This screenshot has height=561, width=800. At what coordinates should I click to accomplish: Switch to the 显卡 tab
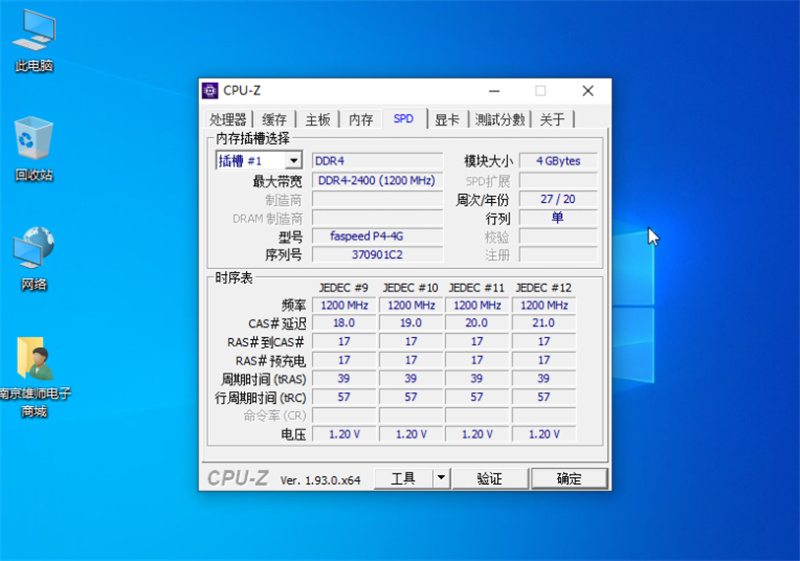tap(447, 120)
